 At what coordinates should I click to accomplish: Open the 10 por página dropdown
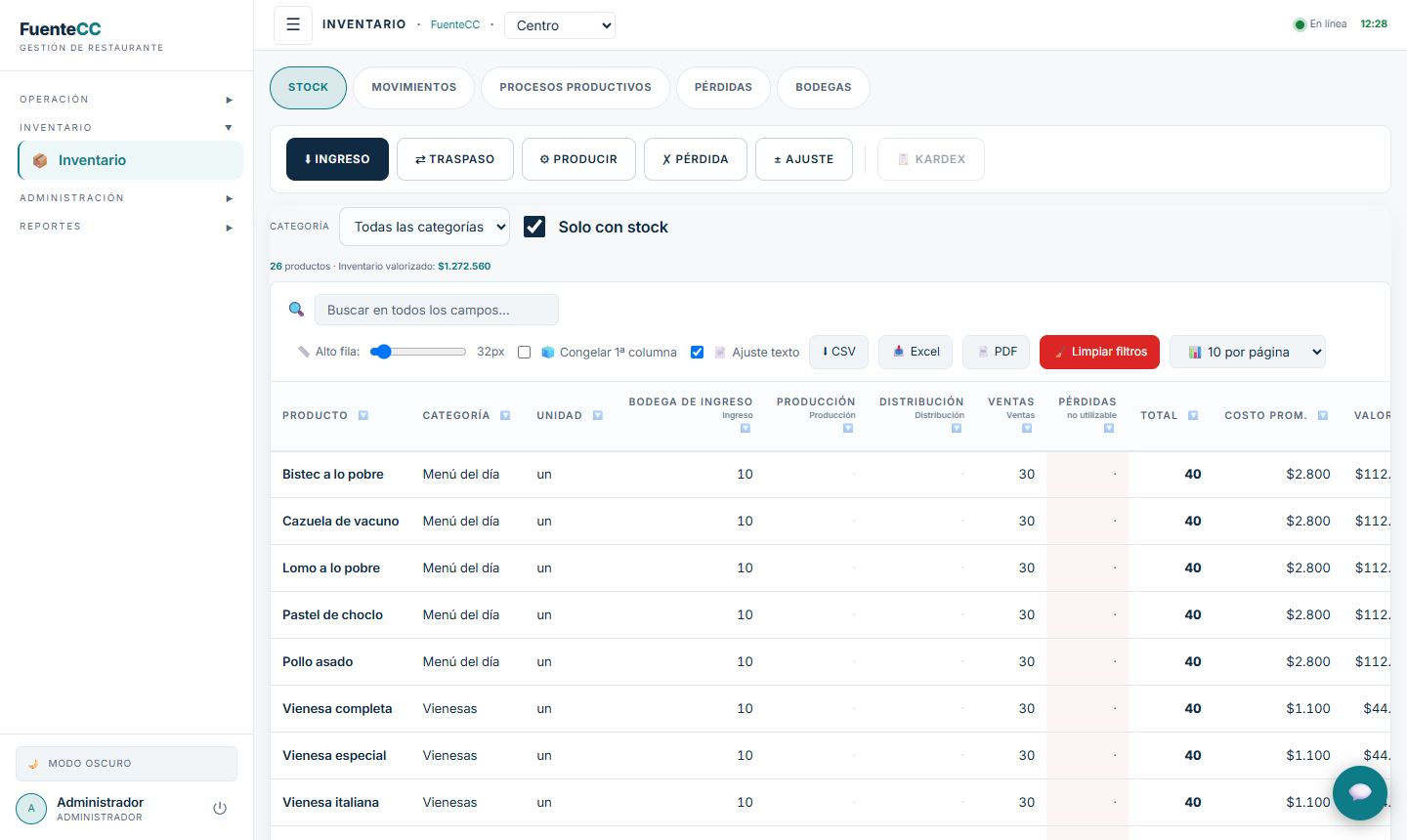click(x=1248, y=352)
